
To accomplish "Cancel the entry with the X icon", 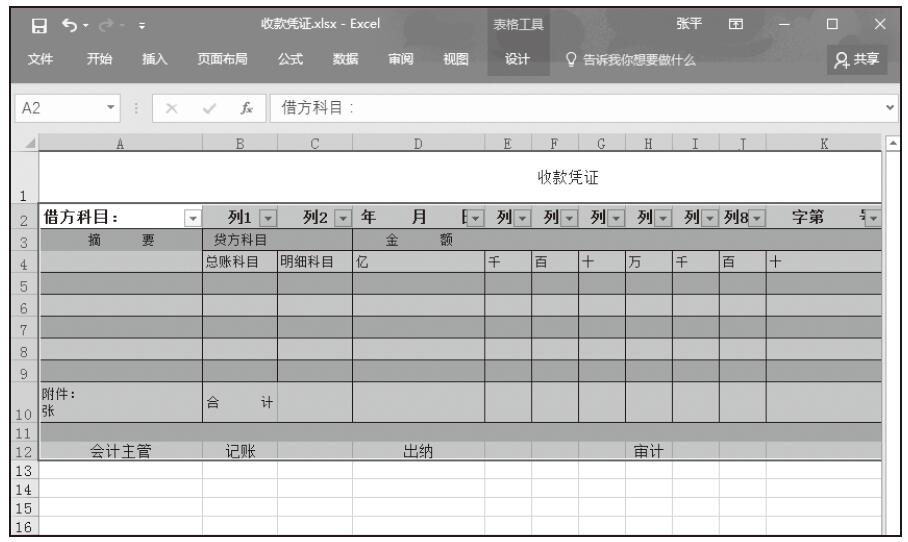I will (171, 107).
